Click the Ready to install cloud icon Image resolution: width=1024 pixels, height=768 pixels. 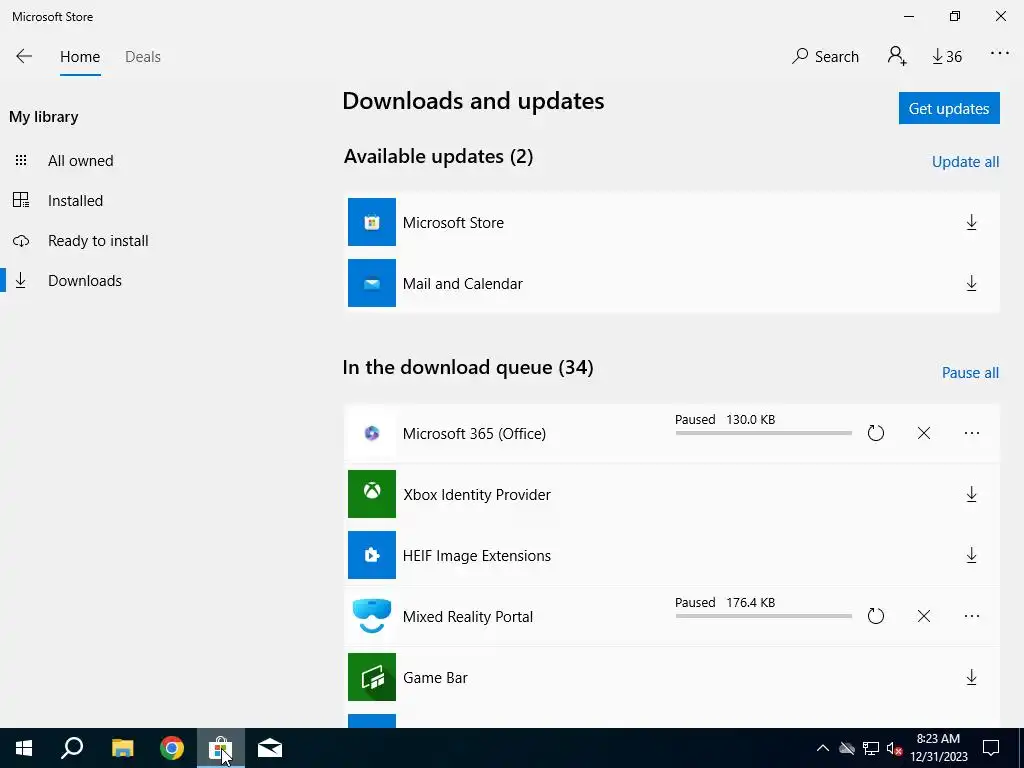click(x=21, y=240)
